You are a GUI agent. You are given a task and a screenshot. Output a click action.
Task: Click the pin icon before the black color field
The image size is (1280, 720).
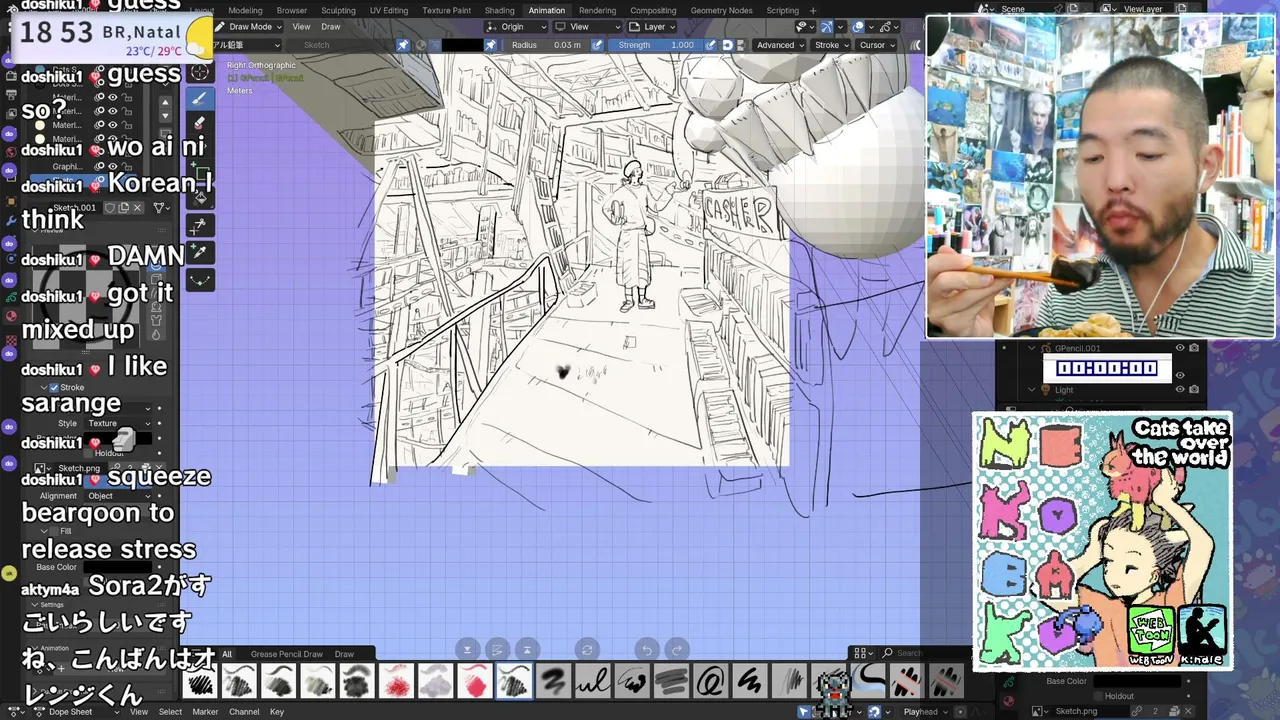403,45
